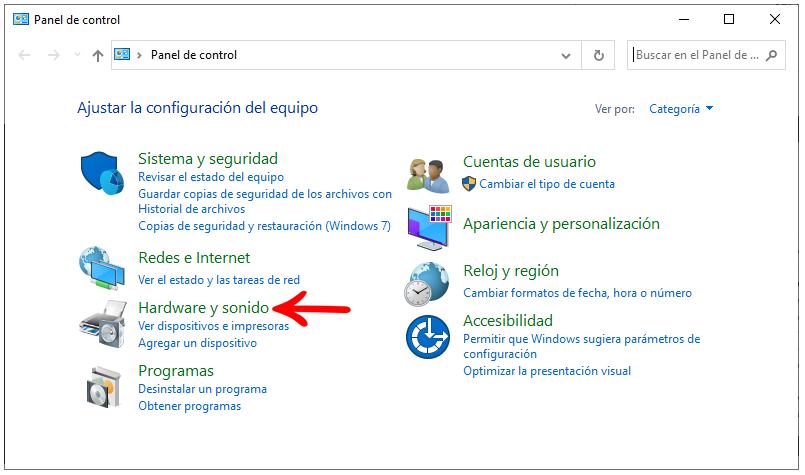Open Sistema y seguridad category
805x475 pixels.
tap(208, 159)
